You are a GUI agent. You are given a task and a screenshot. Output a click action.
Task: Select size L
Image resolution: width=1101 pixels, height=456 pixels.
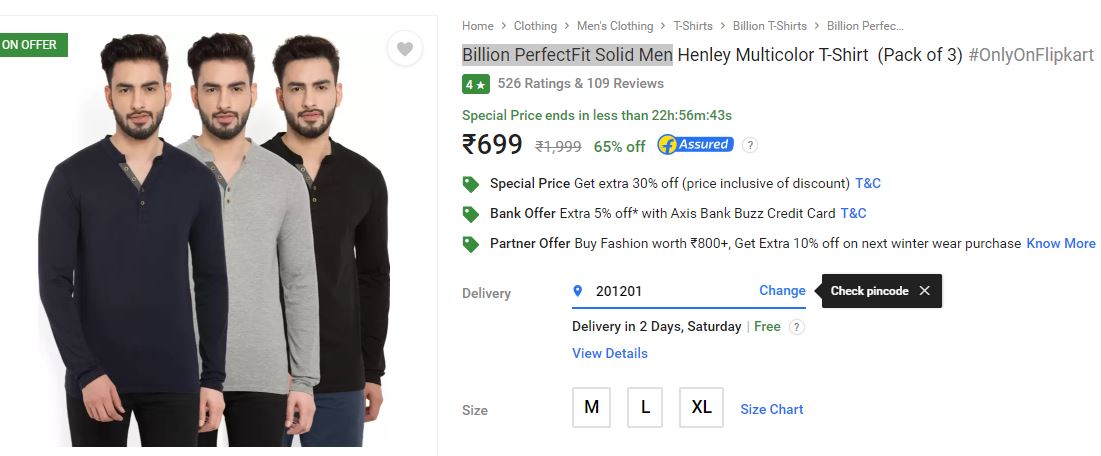(645, 407)
